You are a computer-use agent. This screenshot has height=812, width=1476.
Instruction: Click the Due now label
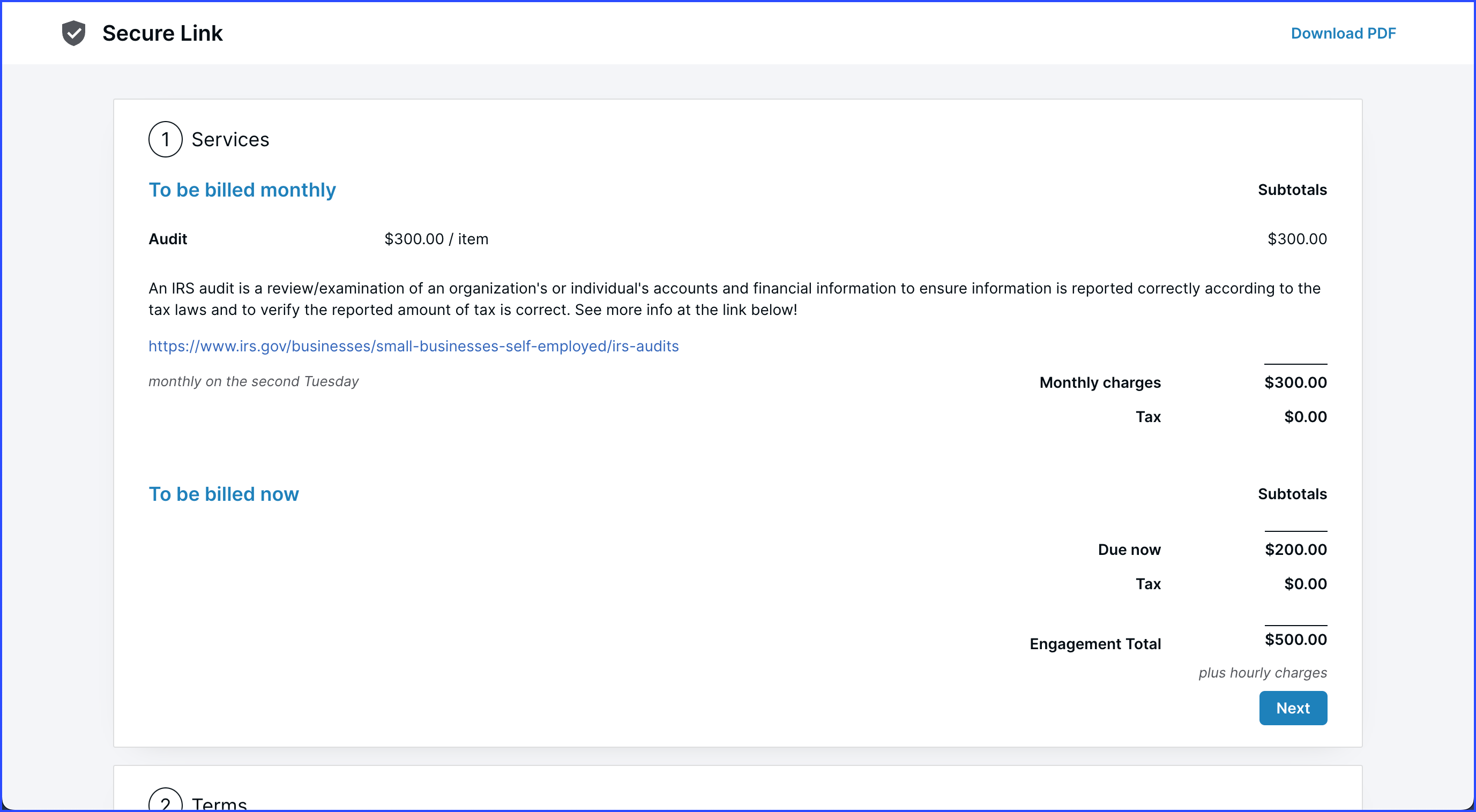pyautogui.click(x=1129, y=550)
